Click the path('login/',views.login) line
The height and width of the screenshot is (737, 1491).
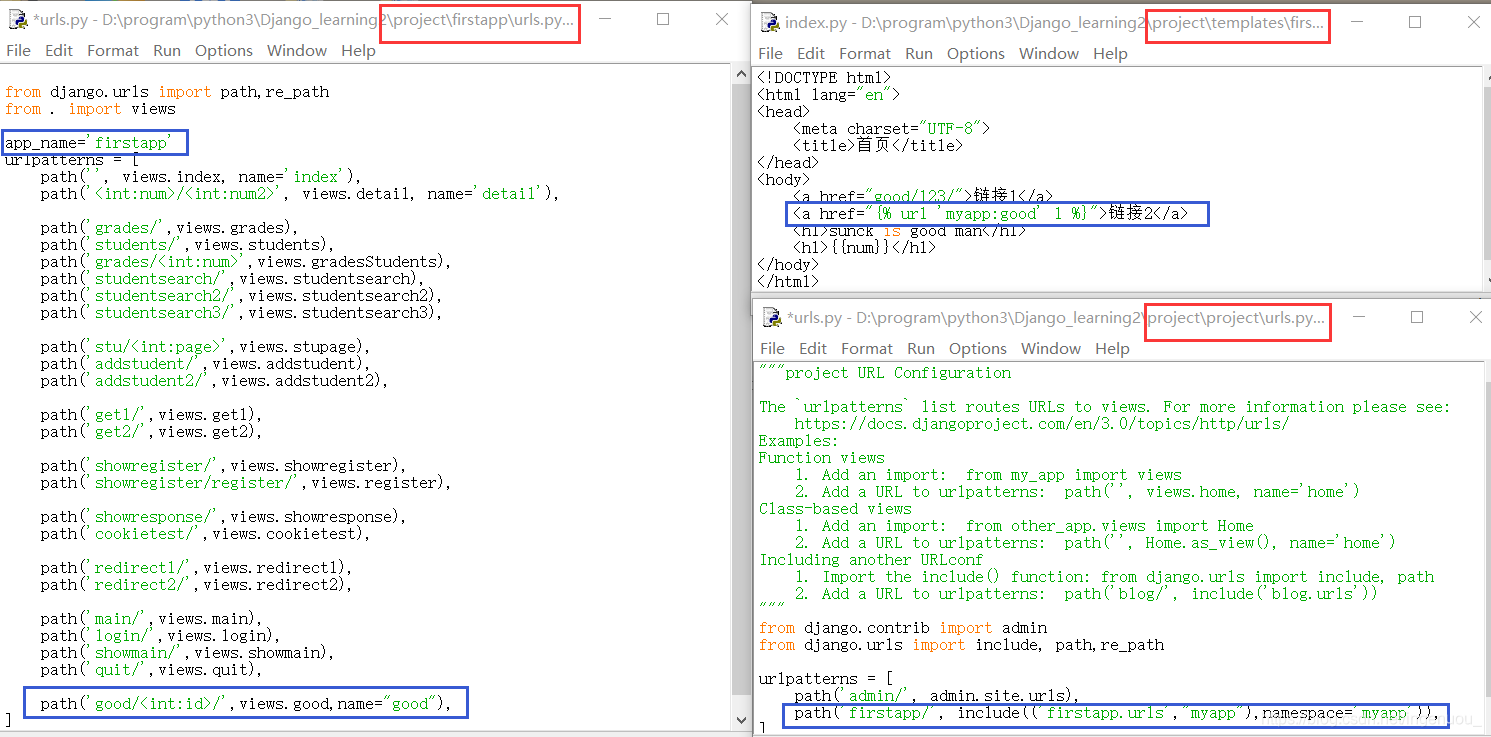(160, 636)
